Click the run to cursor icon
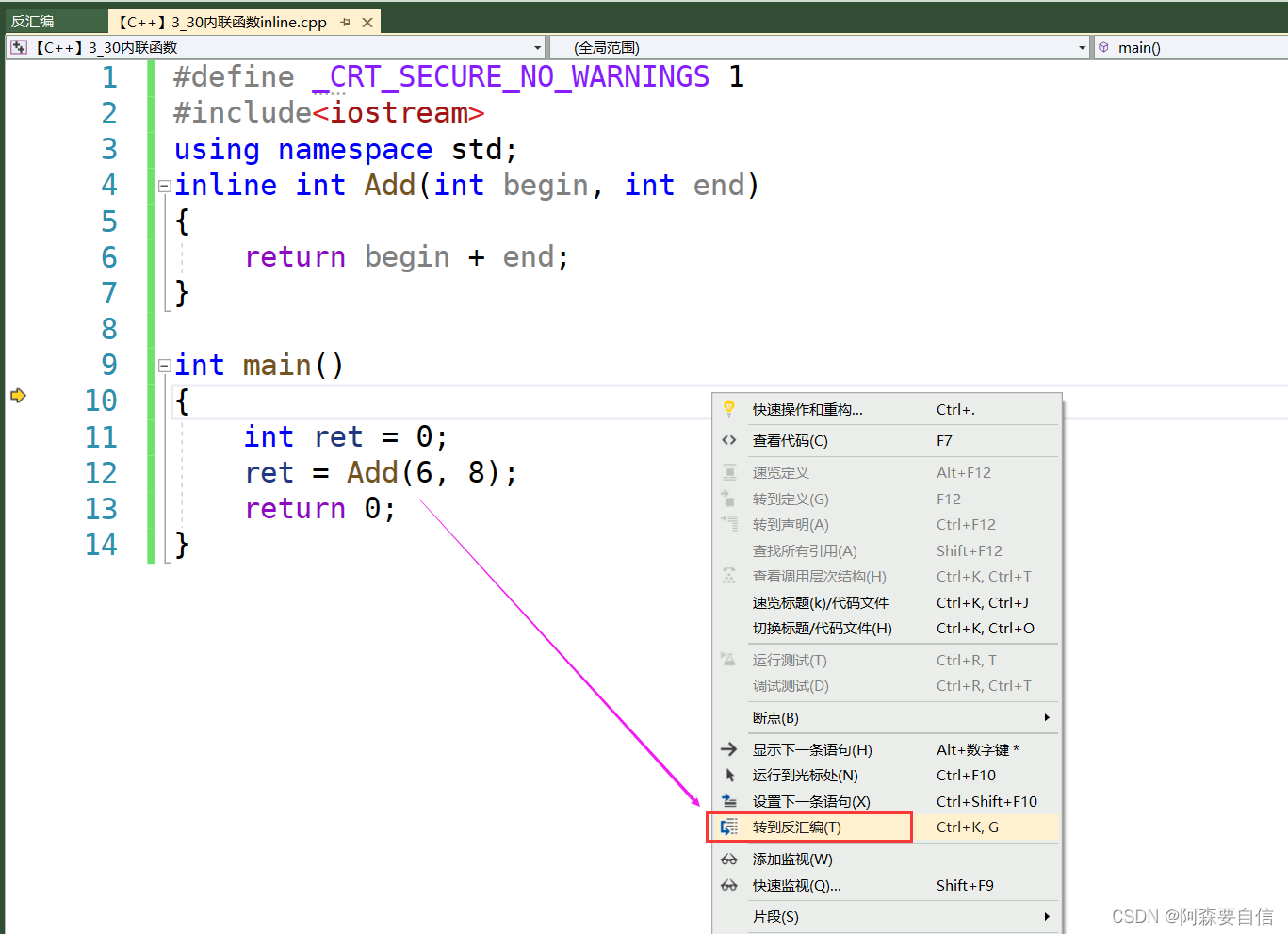Image resolution: width=1288 pixels, height=934 pixels. click(729, 775)
